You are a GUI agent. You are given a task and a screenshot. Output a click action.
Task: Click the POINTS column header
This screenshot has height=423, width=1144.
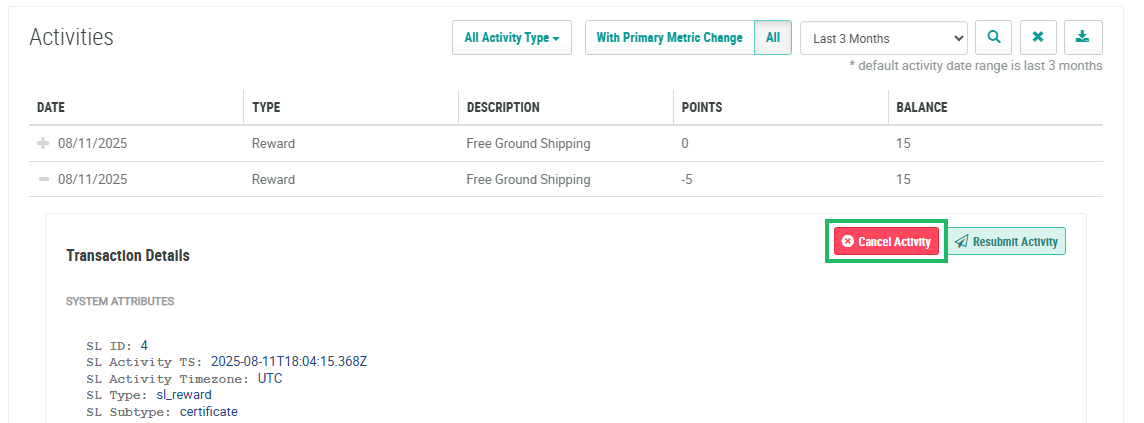point(702,107)
